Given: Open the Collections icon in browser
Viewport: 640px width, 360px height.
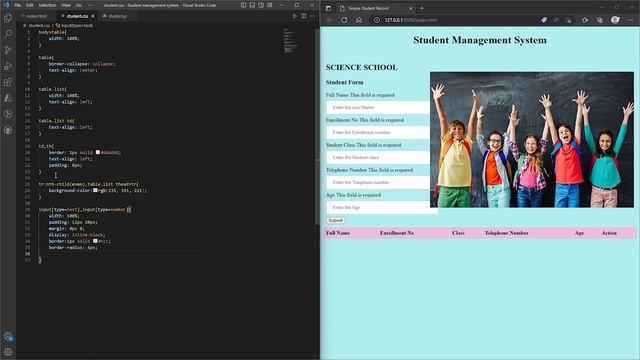Looking at the screenshot, I should pyautogui.click(x=600, y=20).
